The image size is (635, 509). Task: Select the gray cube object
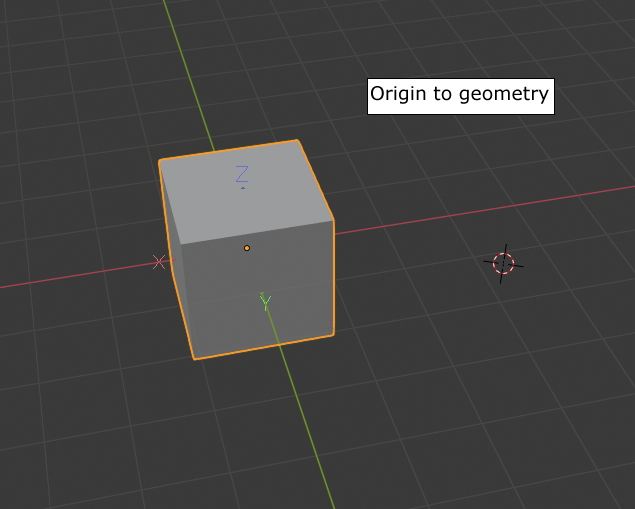click(x=247, y=249)
